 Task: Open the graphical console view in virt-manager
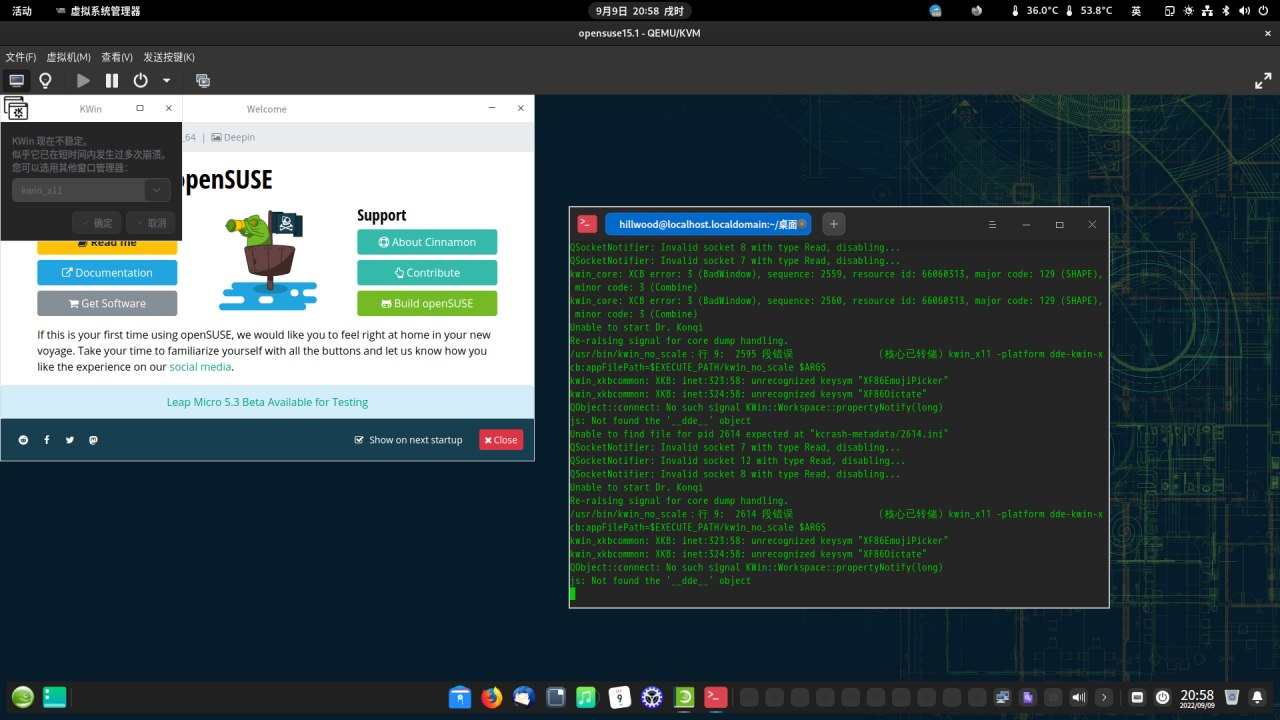(x=16, y=80)
